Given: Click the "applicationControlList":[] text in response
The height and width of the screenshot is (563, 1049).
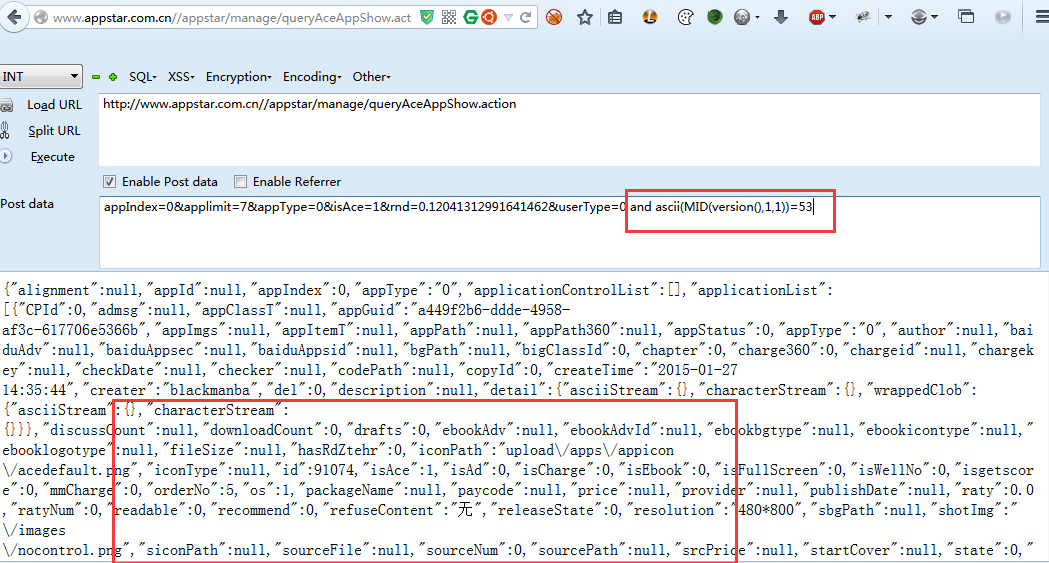Looking at the screenshot, I should [577, 290].
